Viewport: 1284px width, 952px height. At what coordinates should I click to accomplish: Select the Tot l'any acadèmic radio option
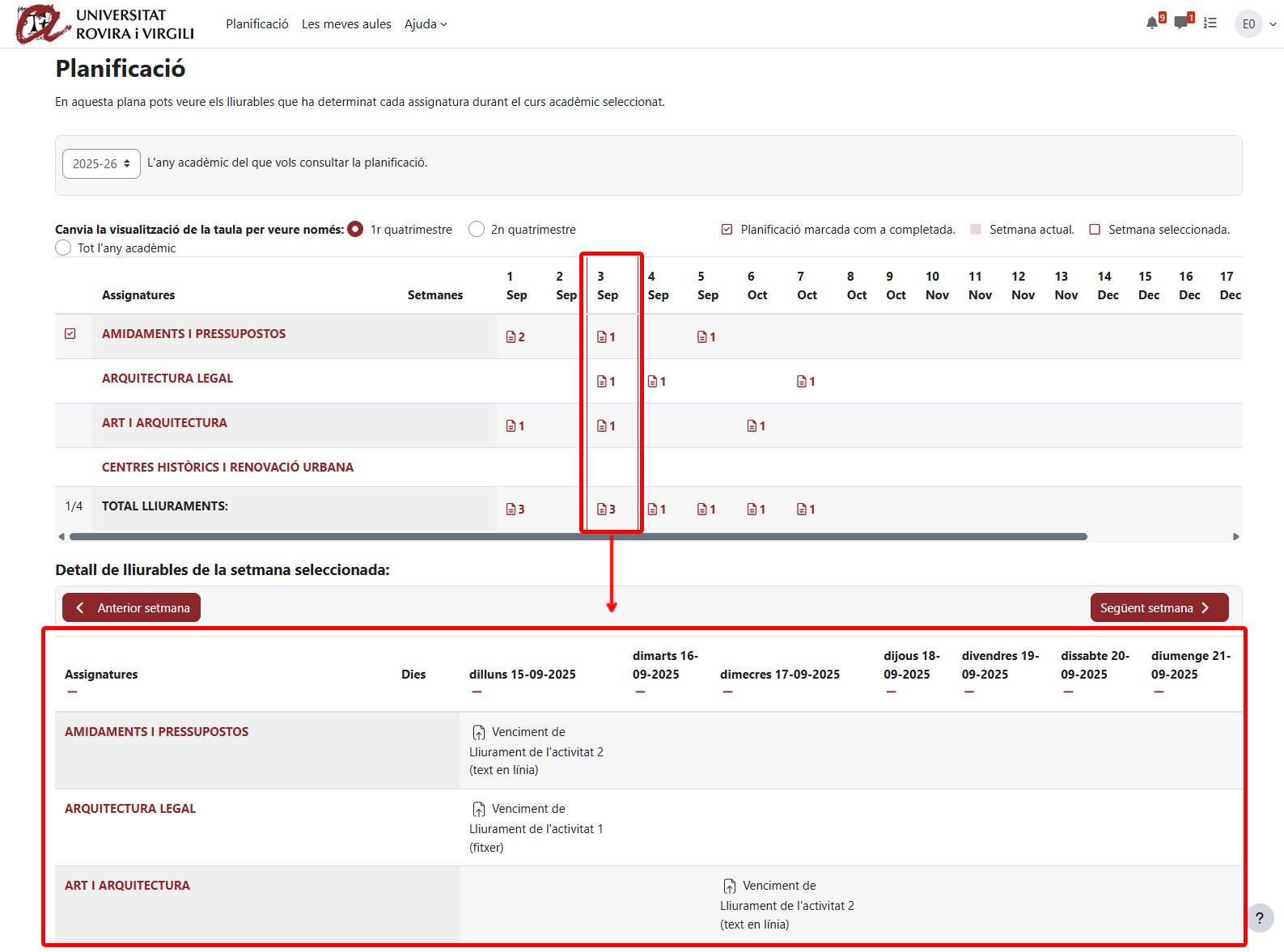tap(63, 248)
